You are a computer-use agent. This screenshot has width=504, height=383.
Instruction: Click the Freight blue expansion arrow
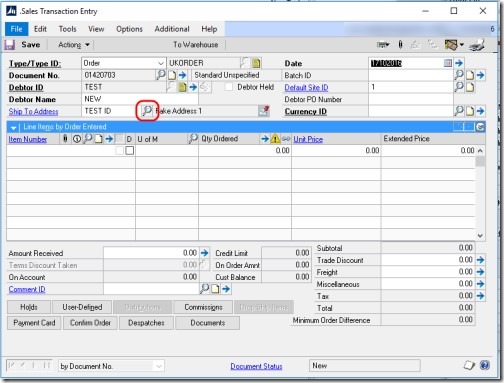click(480, 272)
